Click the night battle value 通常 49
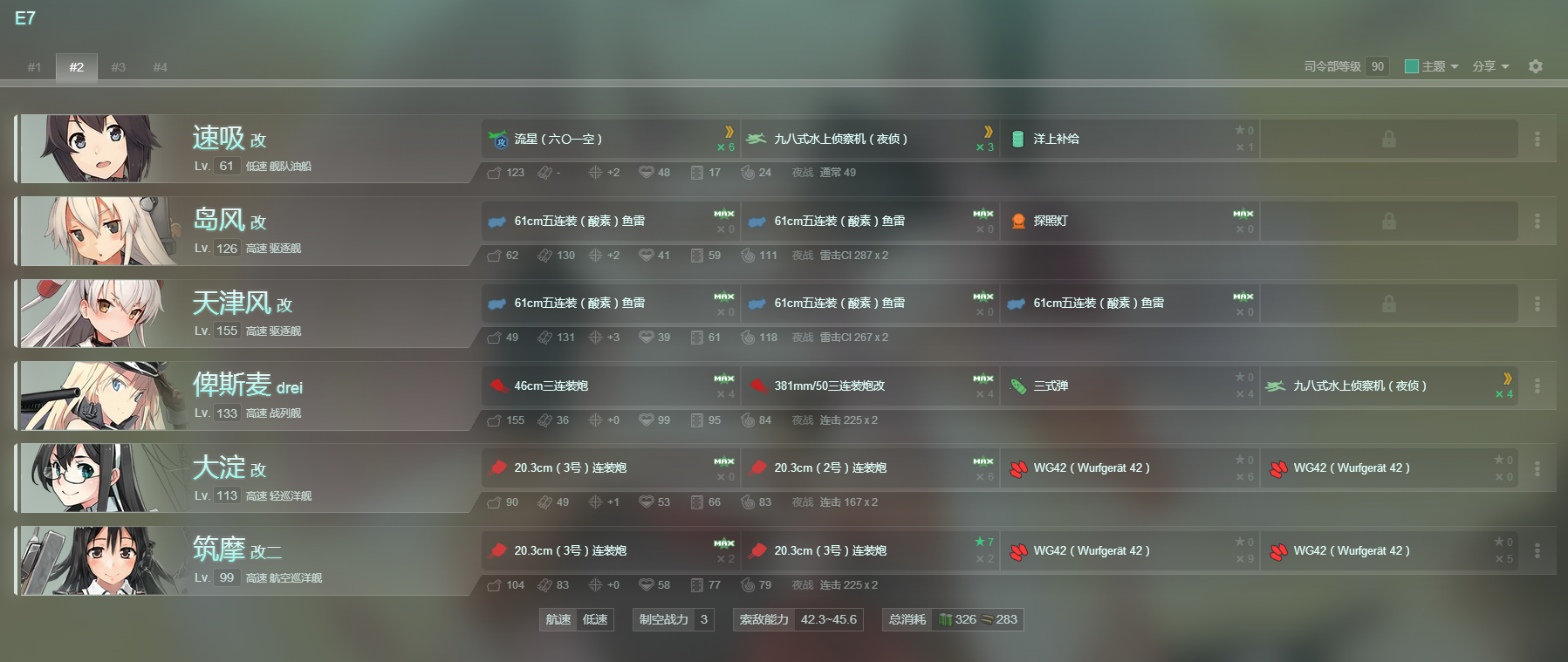The width and height of the screenshot is (1568, 662). coord(838,173)
